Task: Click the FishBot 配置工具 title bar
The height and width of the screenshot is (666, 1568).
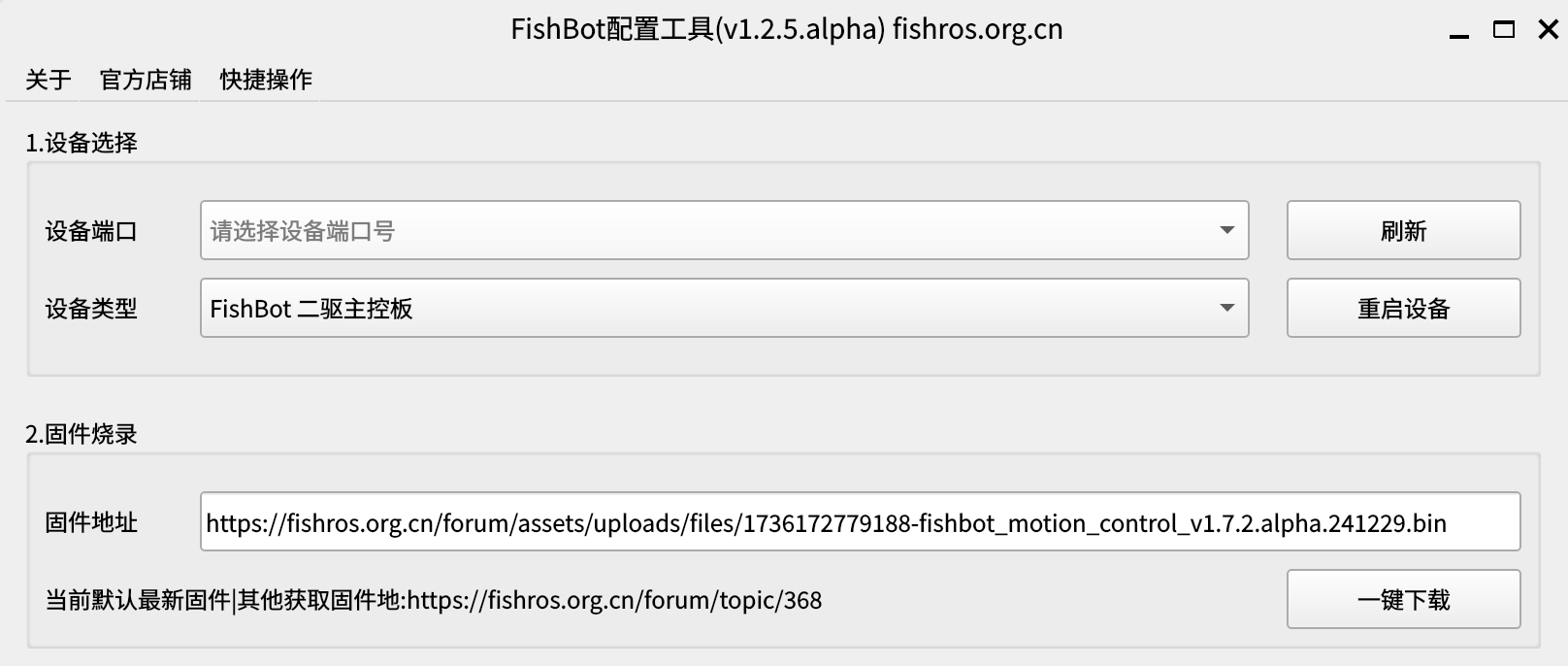Action: click(784, 30)
